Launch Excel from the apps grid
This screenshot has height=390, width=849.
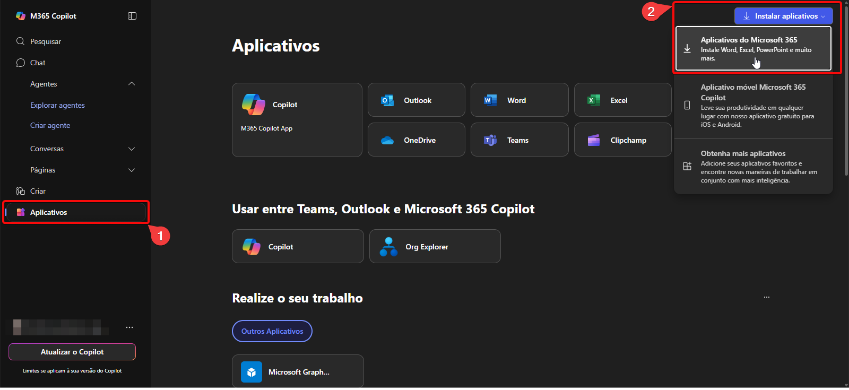pyautogui.click(x=623, y=100)
